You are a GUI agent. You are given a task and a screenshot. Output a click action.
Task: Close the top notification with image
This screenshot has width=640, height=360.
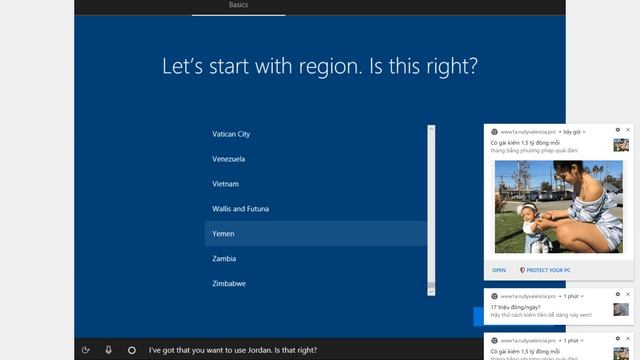628,130
